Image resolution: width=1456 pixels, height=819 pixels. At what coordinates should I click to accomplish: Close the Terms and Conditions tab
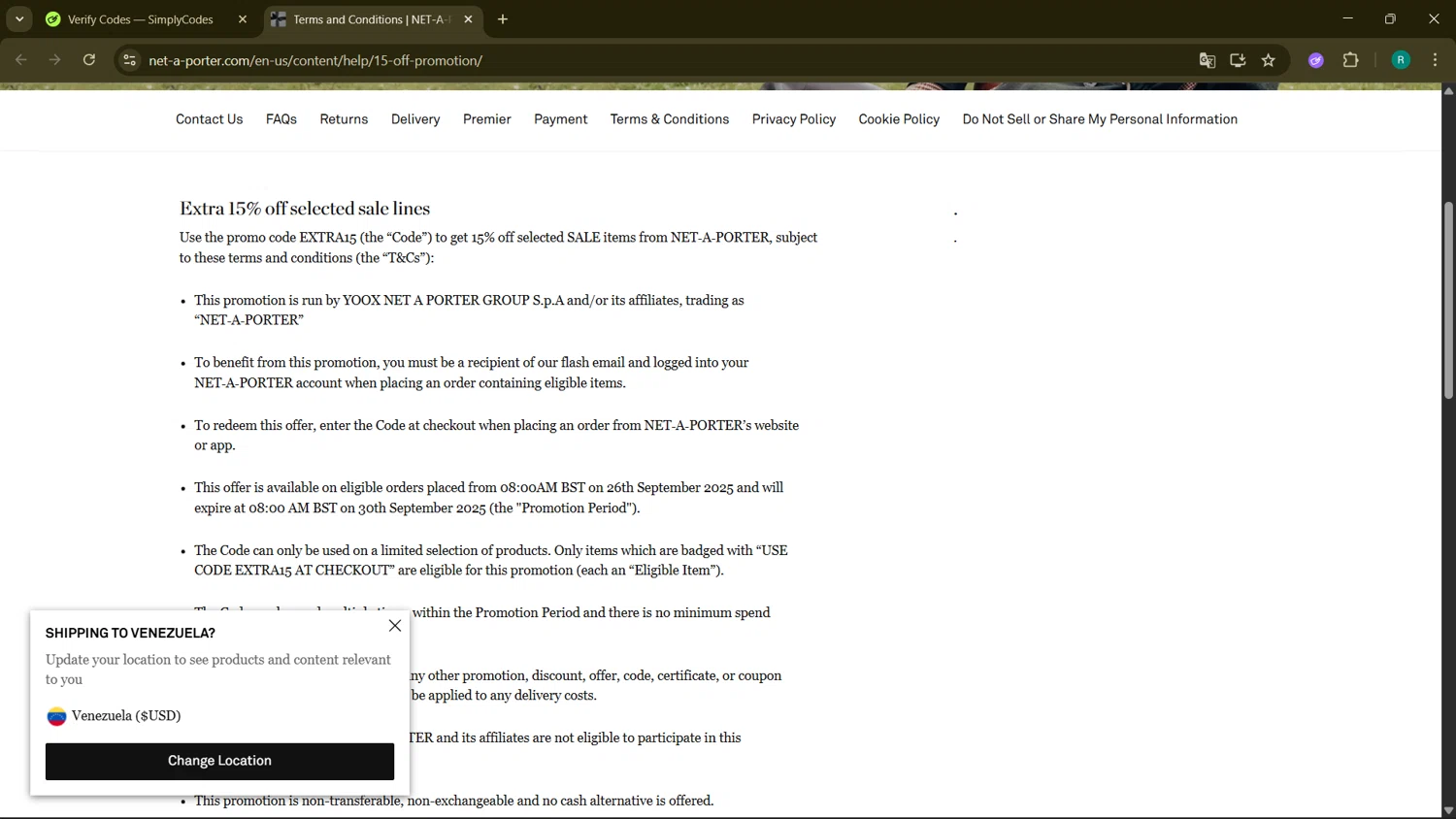click(469, 19)
